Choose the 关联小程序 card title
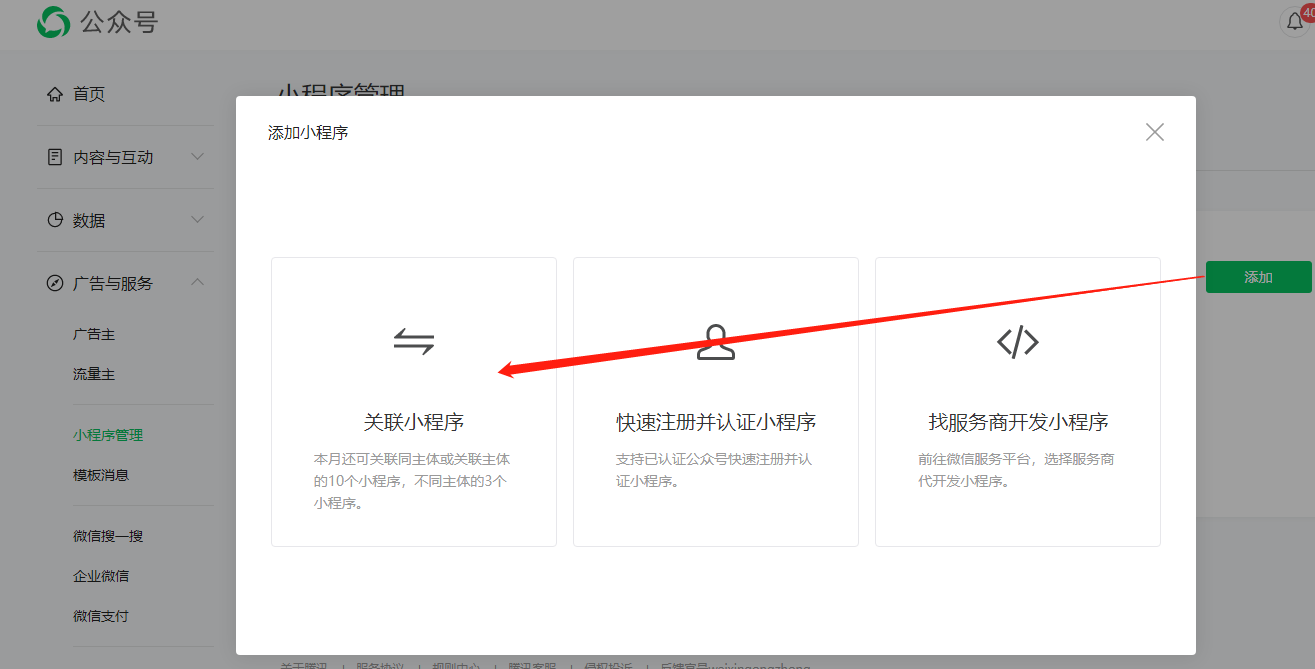 414,422
